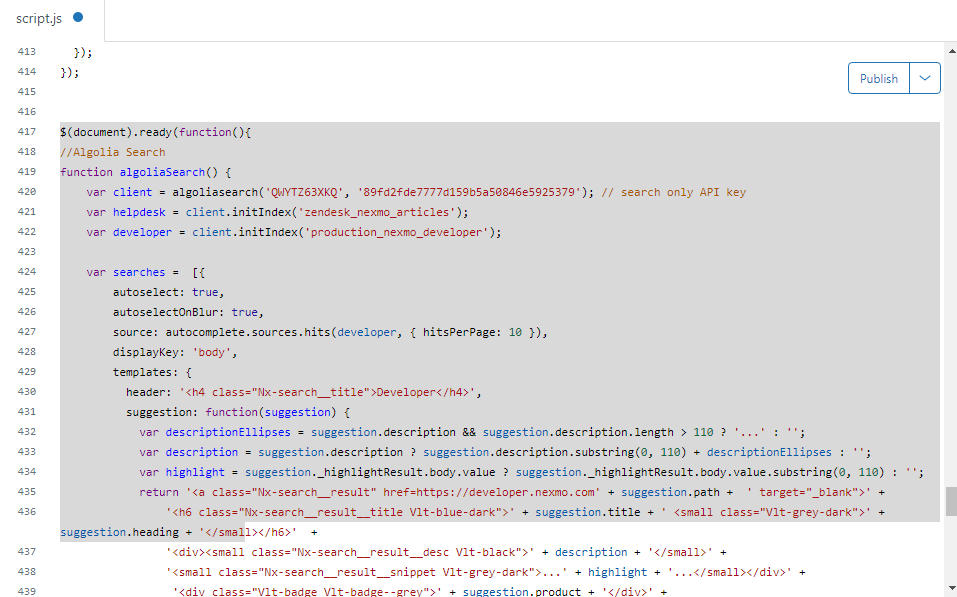
Task: Click the 'templates: {' line
Action: click(x=152, y=372)
